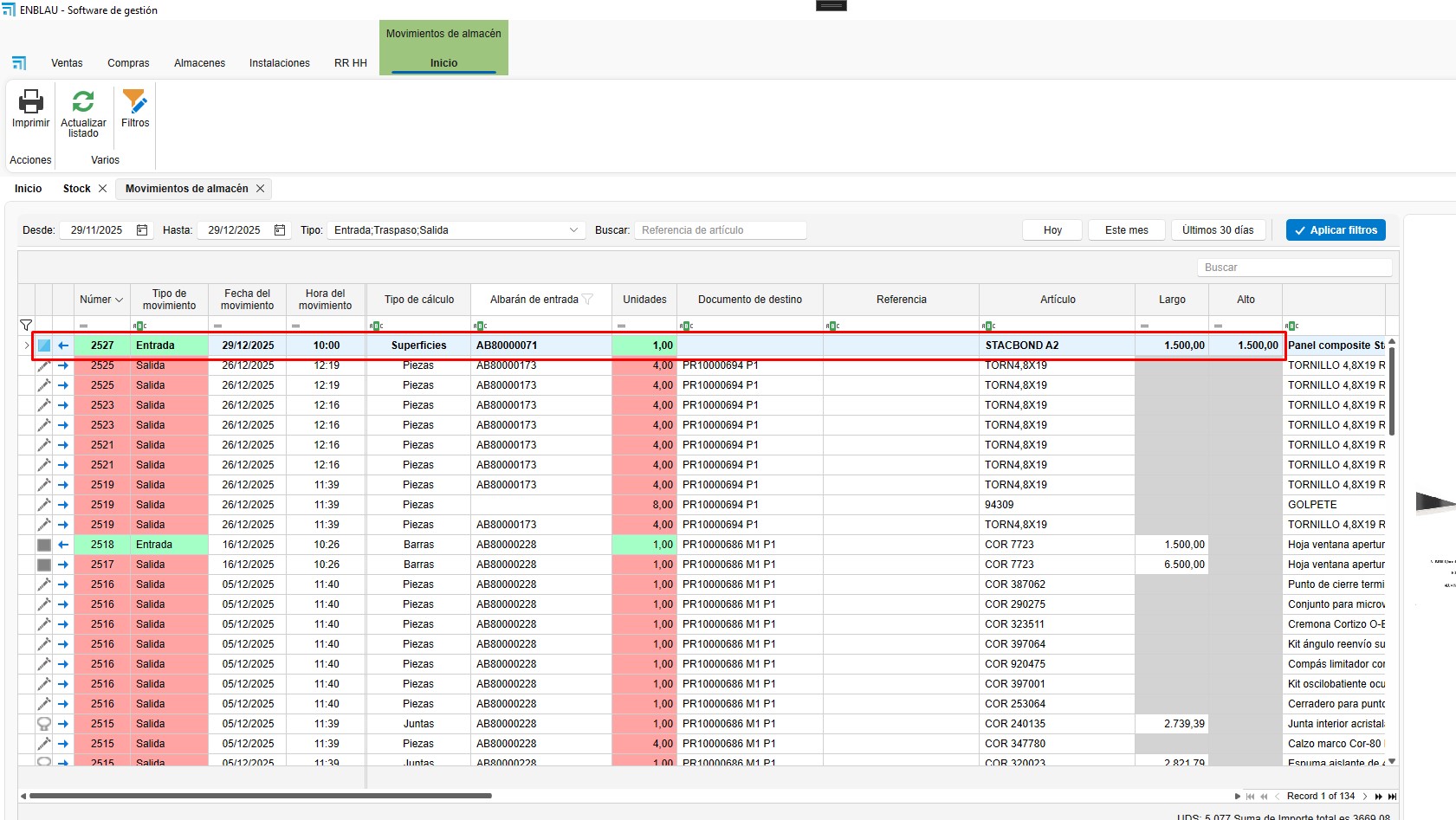Go to the last record in the navigator
1456x820 pixels.
click(x=1392, y=797)
